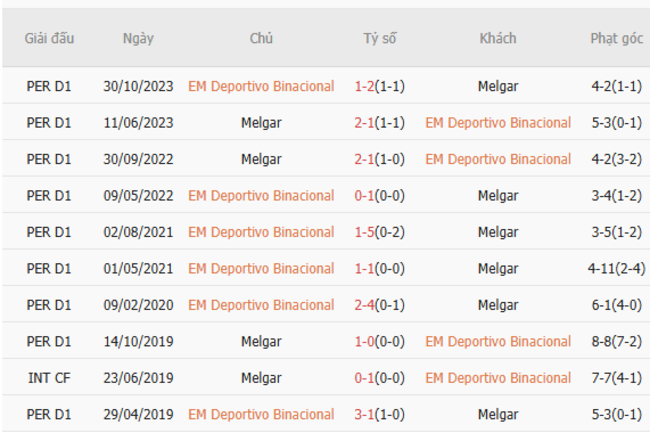Open away team EM Deportivo Binacional on 11/06/2023
Viewport: 650px width, 433px height.
pos(498,123)
